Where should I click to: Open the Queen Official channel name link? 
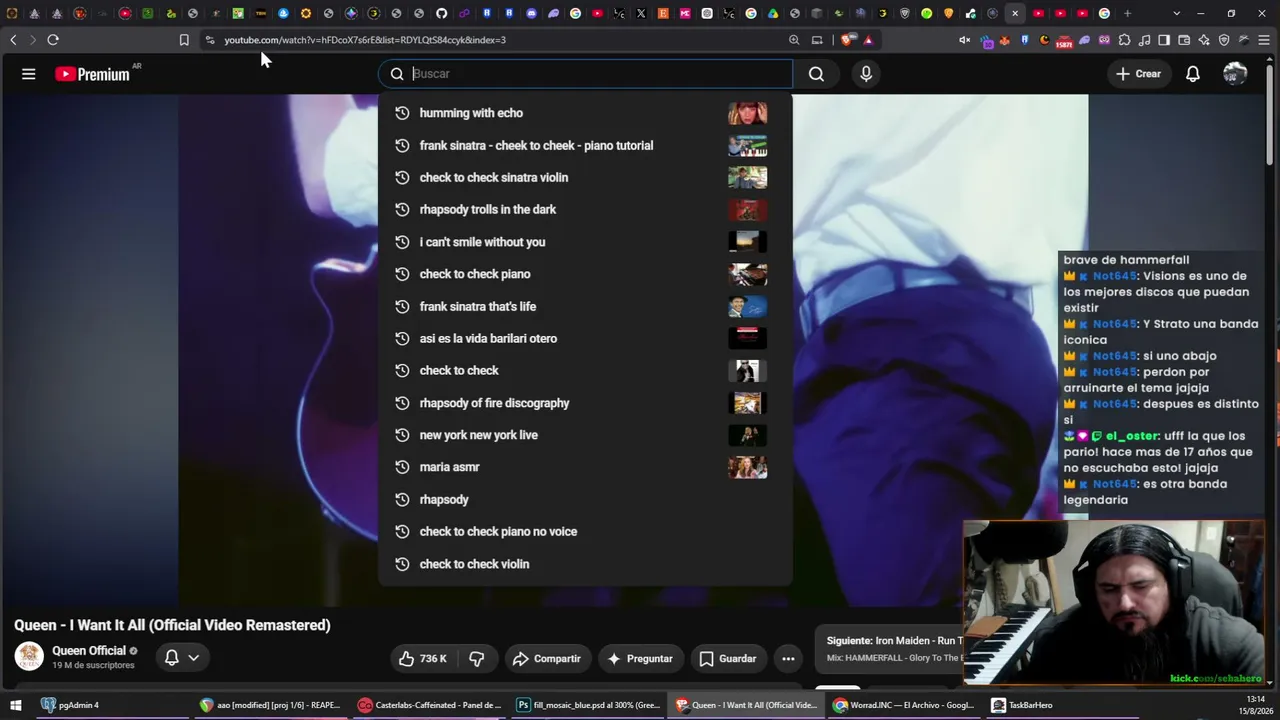tap(89, 651)
